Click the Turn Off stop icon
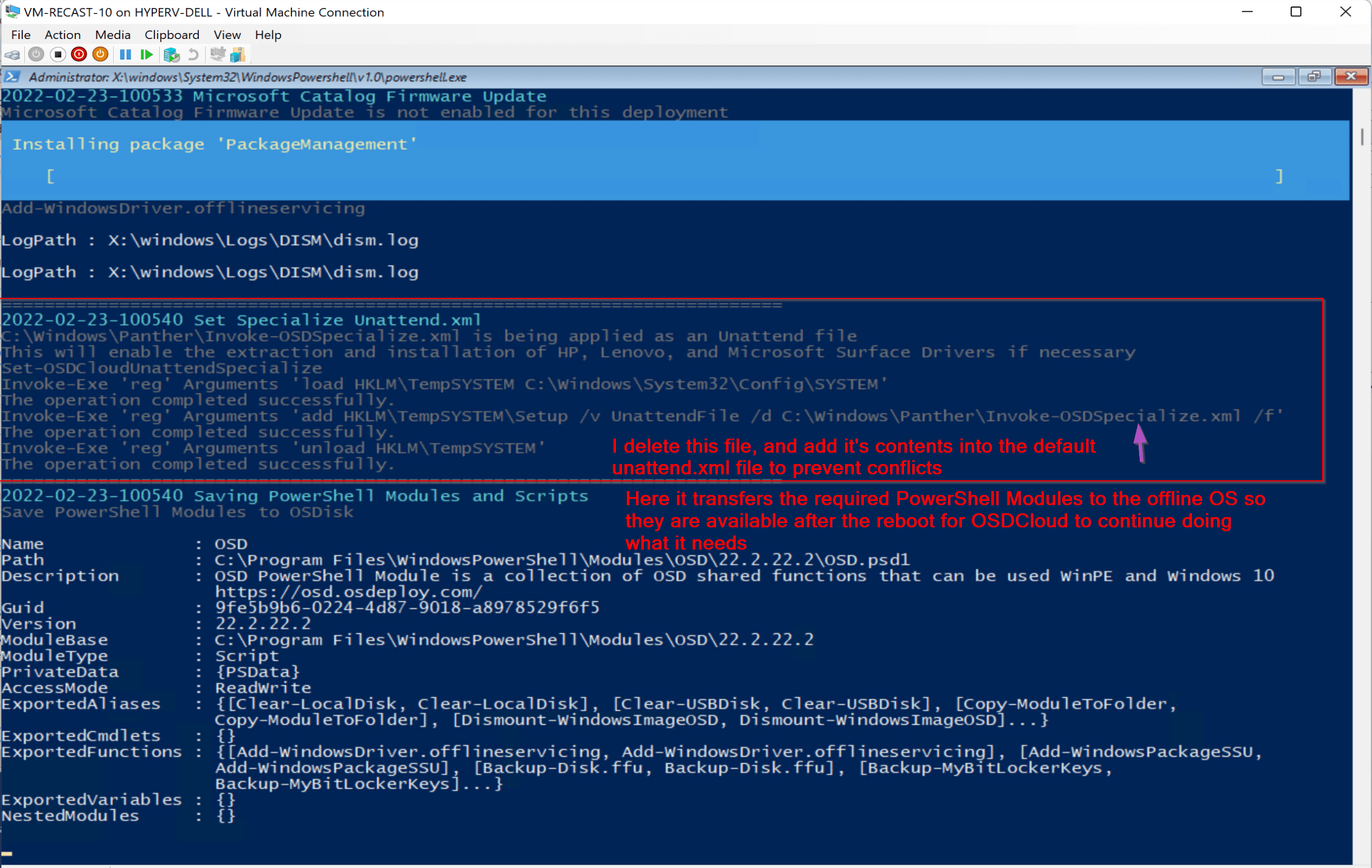Viewport: 1372px width, 868px height. [57, 55]
